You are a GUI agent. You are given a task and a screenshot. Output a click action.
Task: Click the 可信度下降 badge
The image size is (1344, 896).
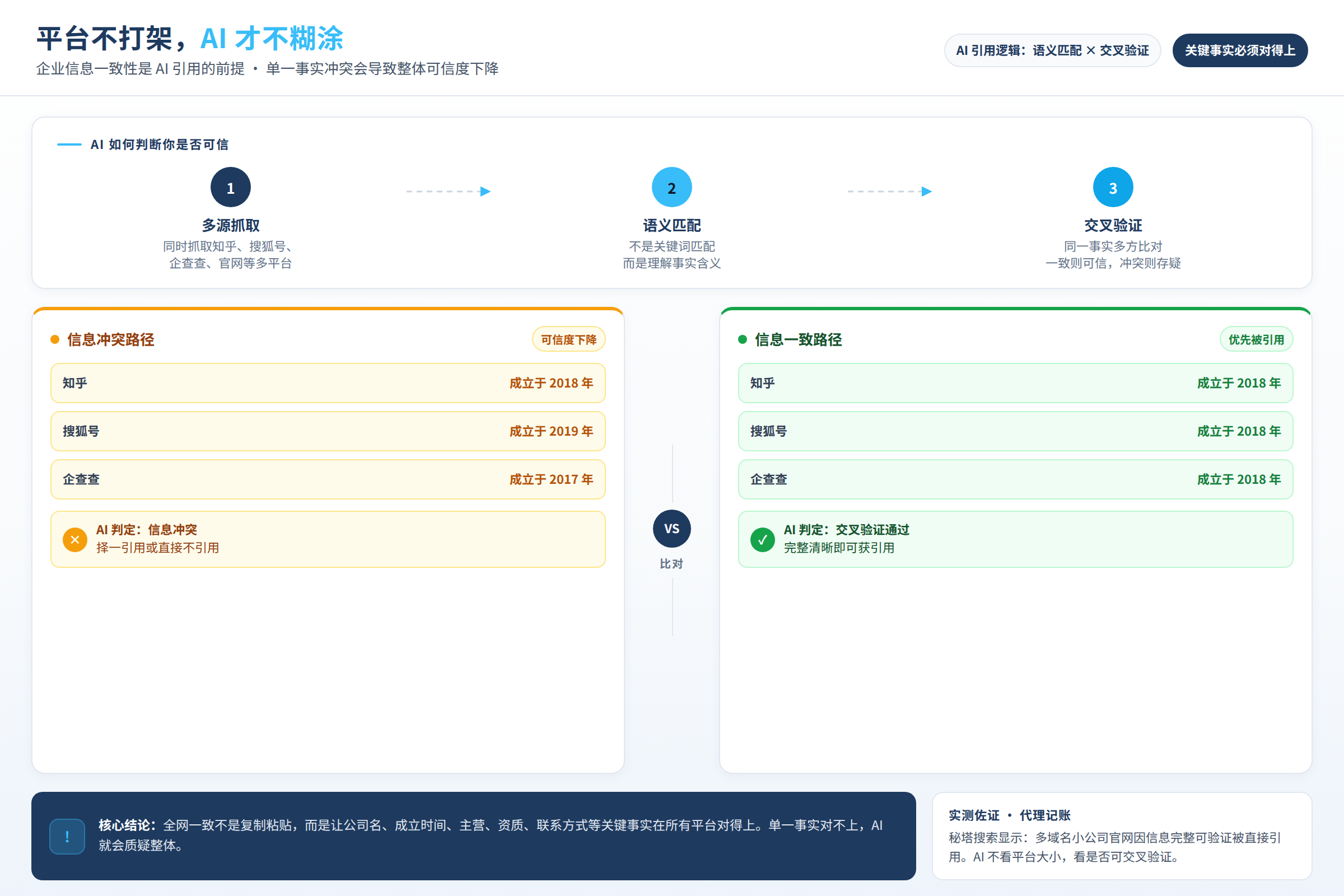(568, 339)
